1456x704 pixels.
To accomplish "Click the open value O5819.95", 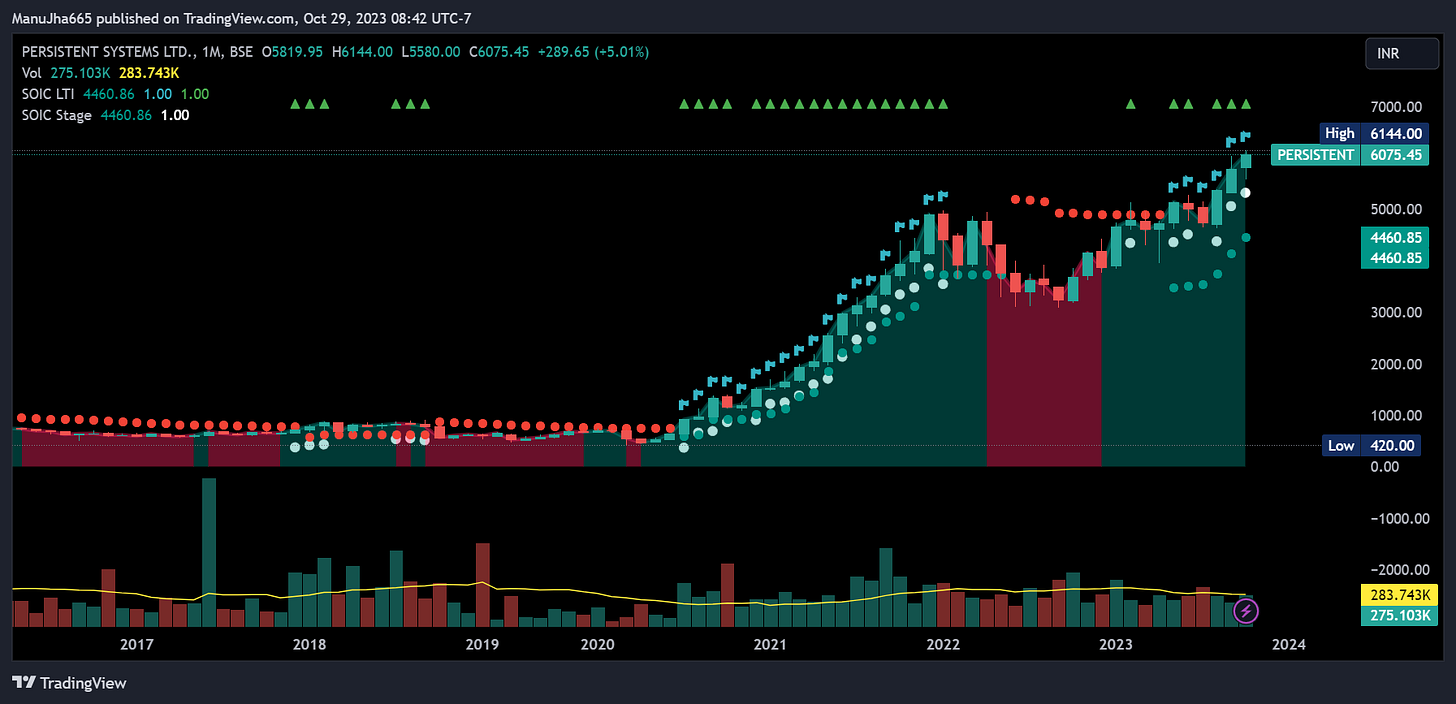I will point(292,52).
